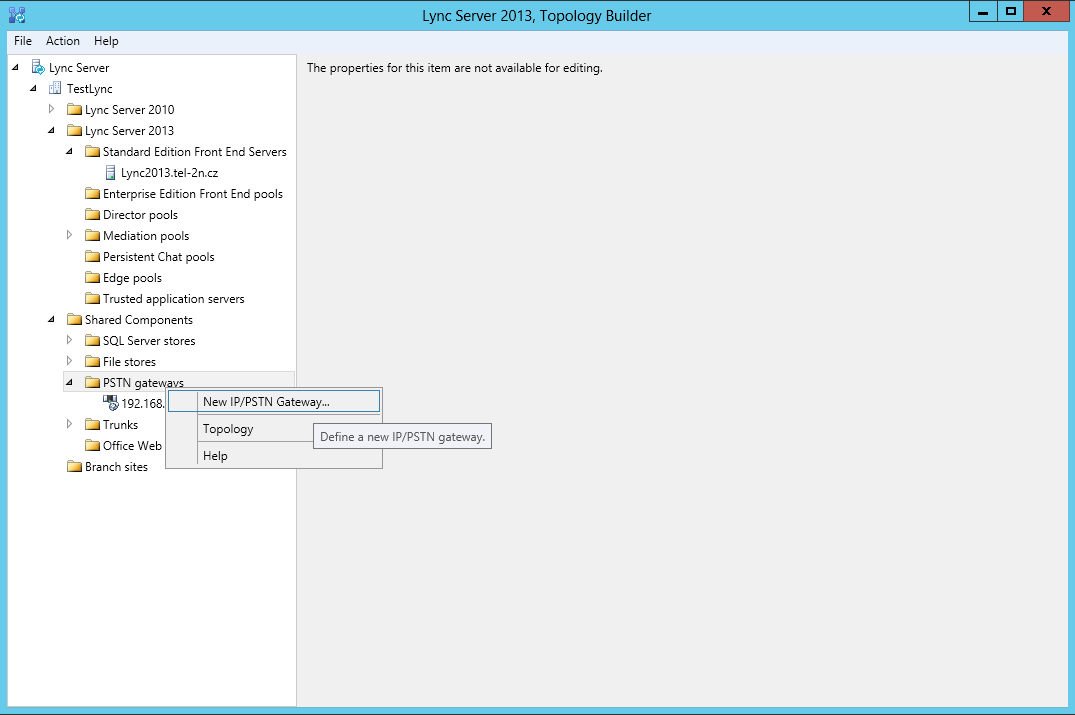Collapse the Lync Server 2013 node
The height and width of the screenshot is (715, 1075).
(52, 131)
